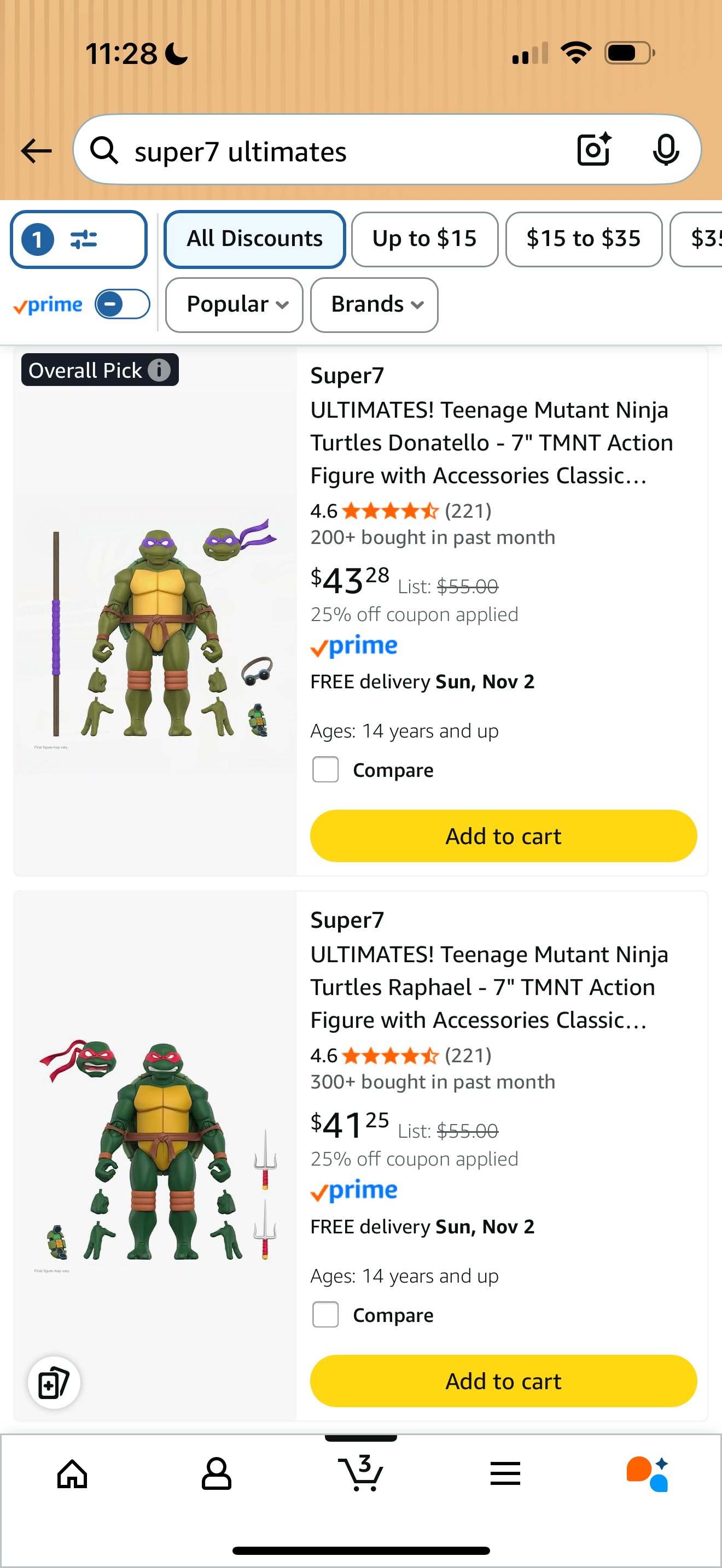Go to Home tab icon
This screenshot has height=1568, width=722.
tap(72, 1473)
